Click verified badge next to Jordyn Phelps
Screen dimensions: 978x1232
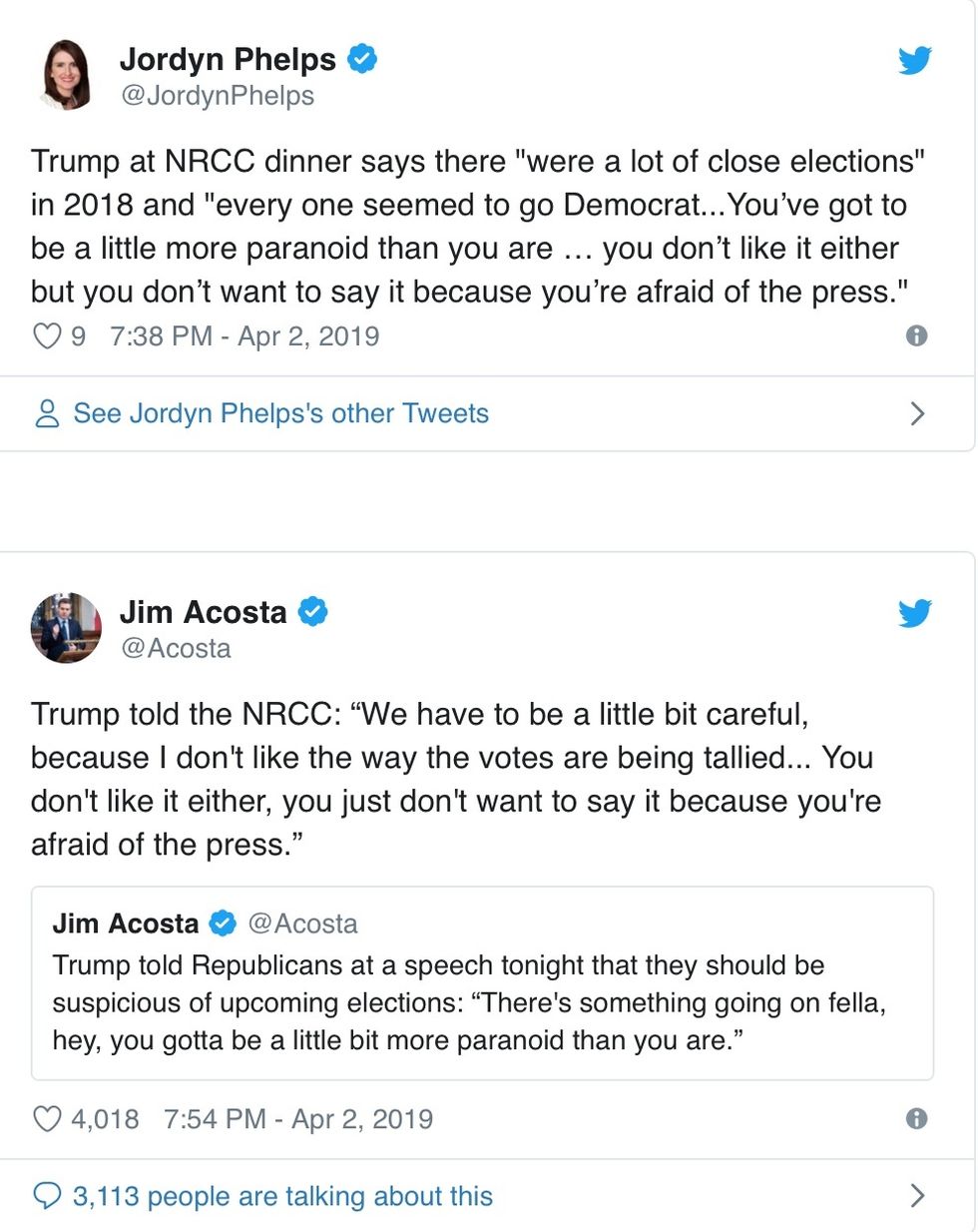tap(361, 60)
